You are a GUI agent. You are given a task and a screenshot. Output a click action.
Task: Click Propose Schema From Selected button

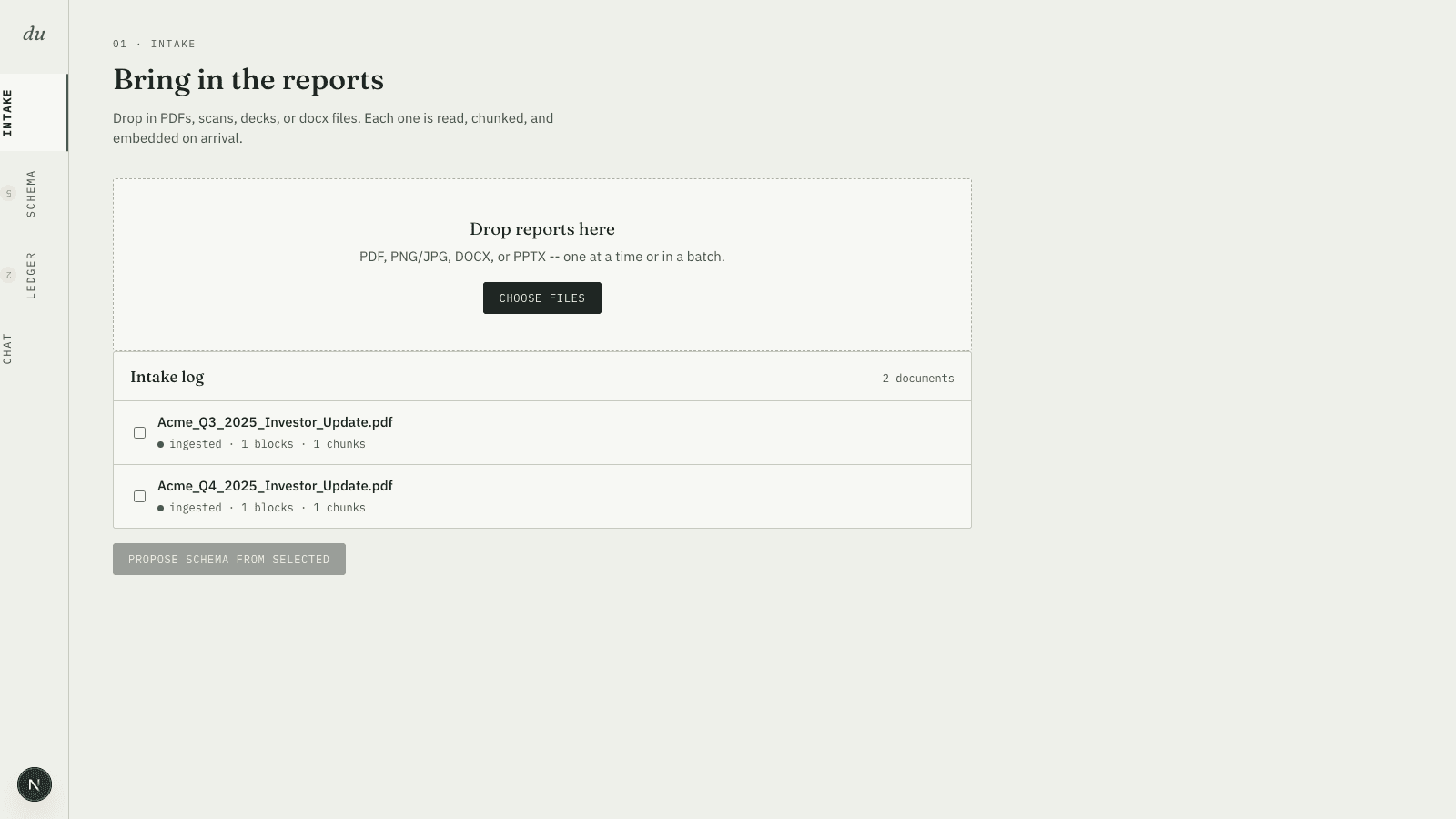click(229, 560)
